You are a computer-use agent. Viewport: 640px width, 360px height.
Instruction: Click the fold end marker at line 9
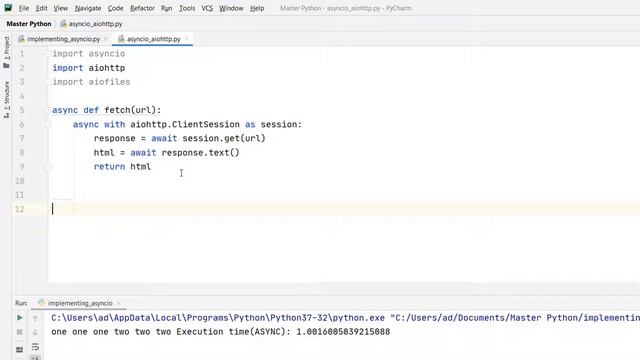48,167
